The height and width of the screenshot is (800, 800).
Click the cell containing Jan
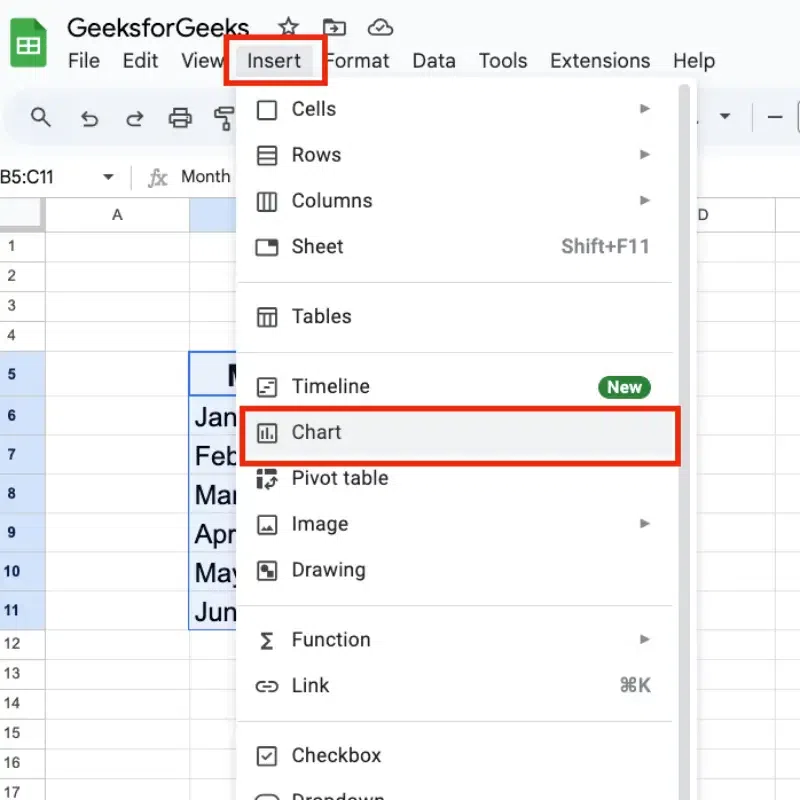point(213,417)
